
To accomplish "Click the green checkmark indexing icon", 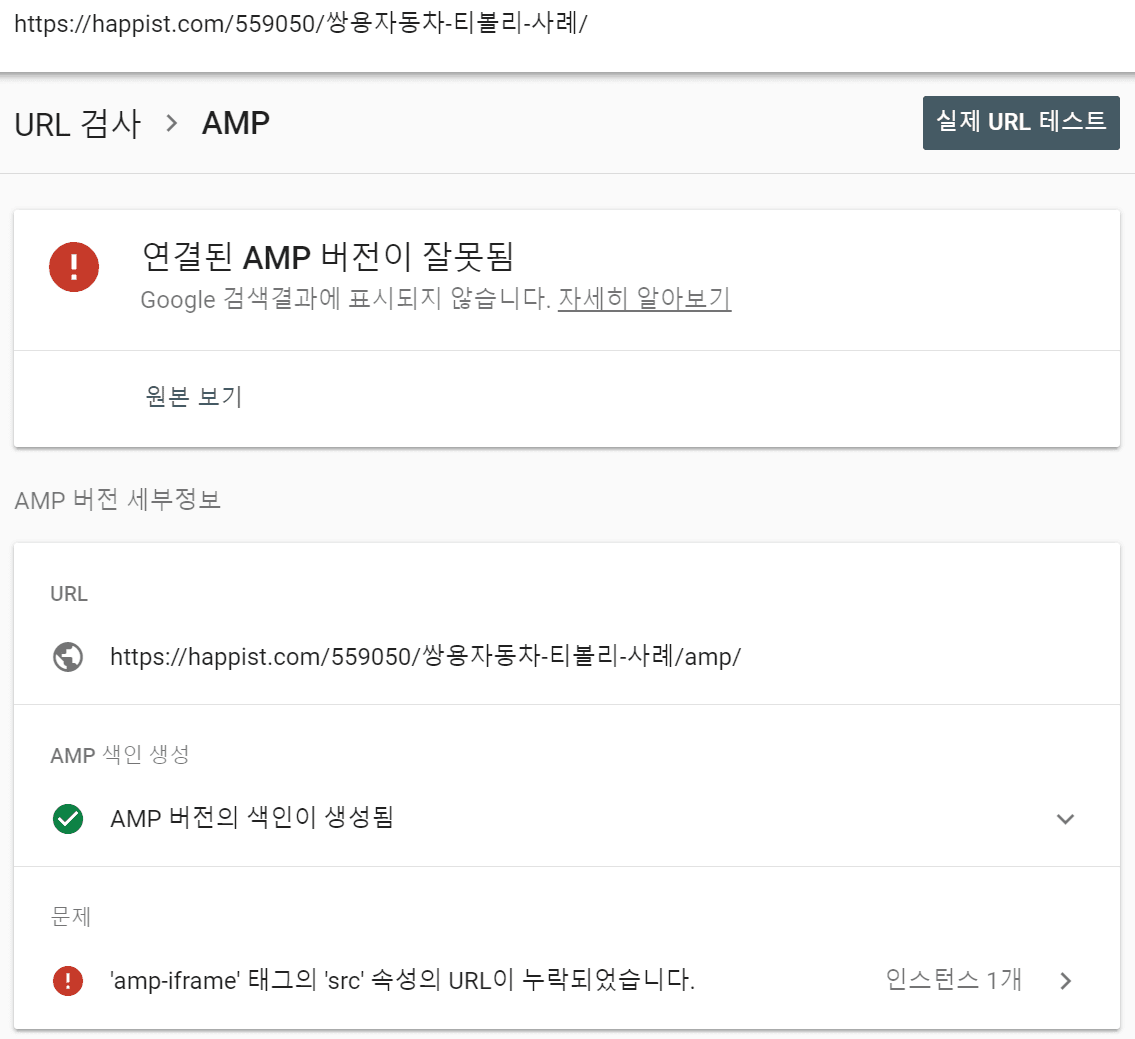I will click(x=67, y=819).
